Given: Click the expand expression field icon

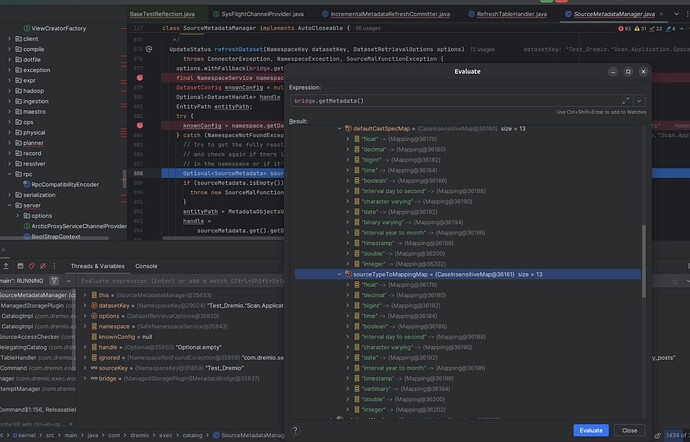Looking at the screenshot, I should (x=626, y=101).
